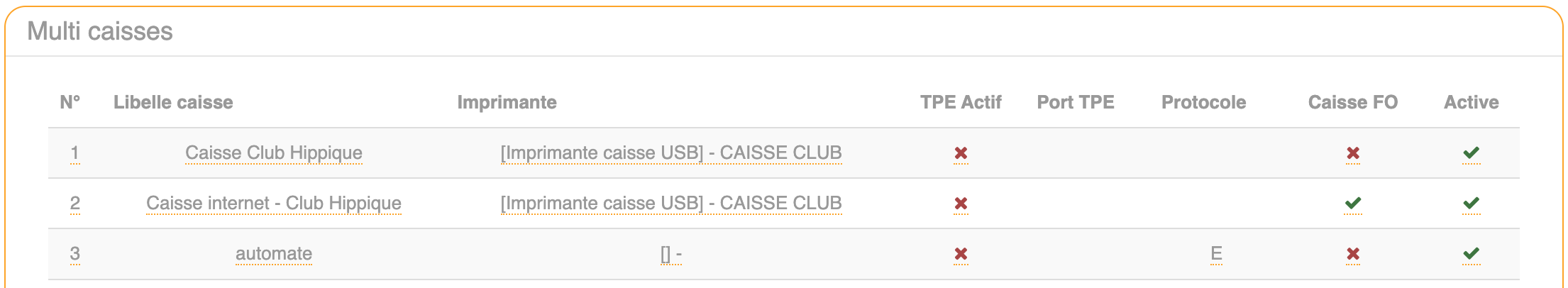Viewport: 1568px width, 288px height.
Task: Click red X TPE Actif for Caisse internet row
Action: (x=961, y=204)
